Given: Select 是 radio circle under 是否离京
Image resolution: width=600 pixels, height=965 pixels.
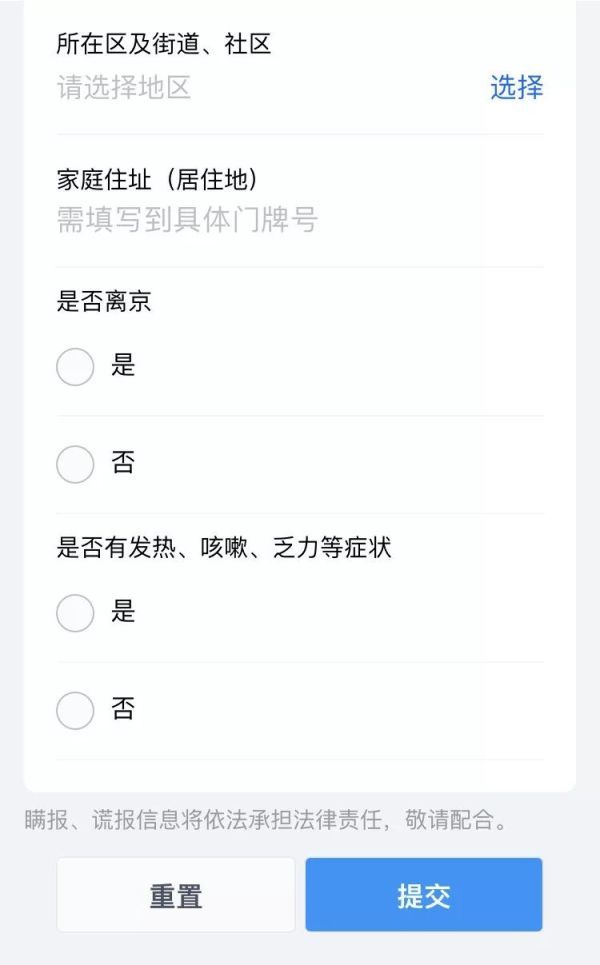Looking at the screenshot, I should (x=75, y=367).
